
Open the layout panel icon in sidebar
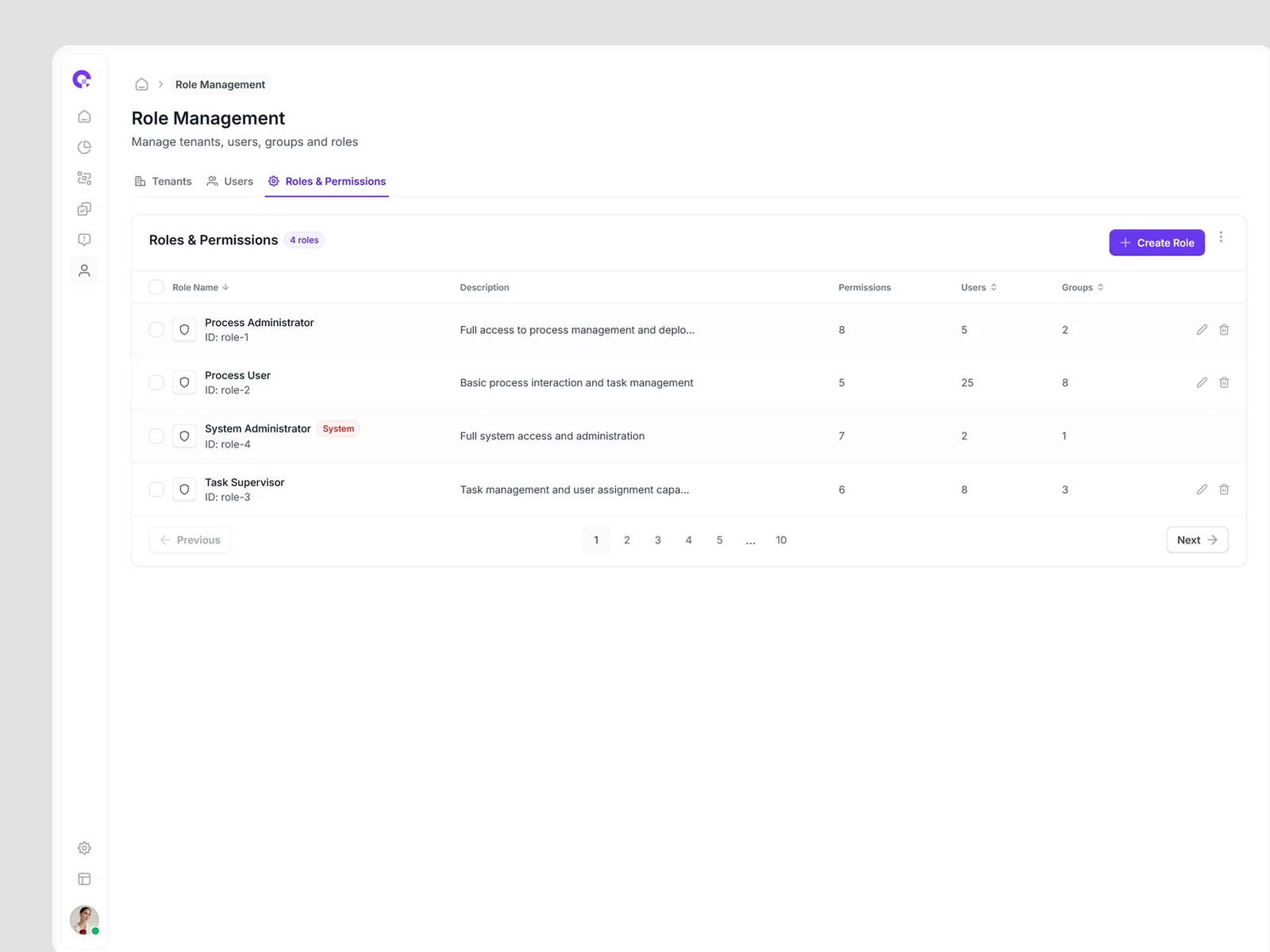coord(84,879)
